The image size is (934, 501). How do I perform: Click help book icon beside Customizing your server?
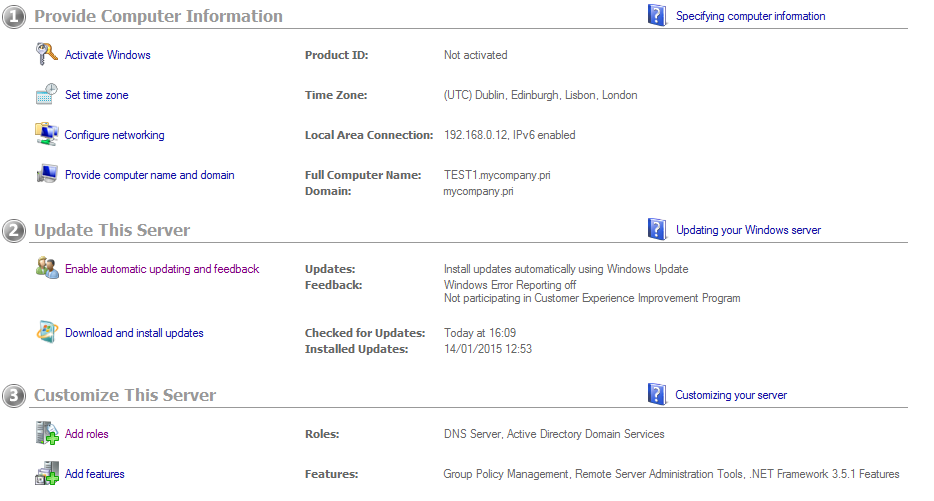657,394
